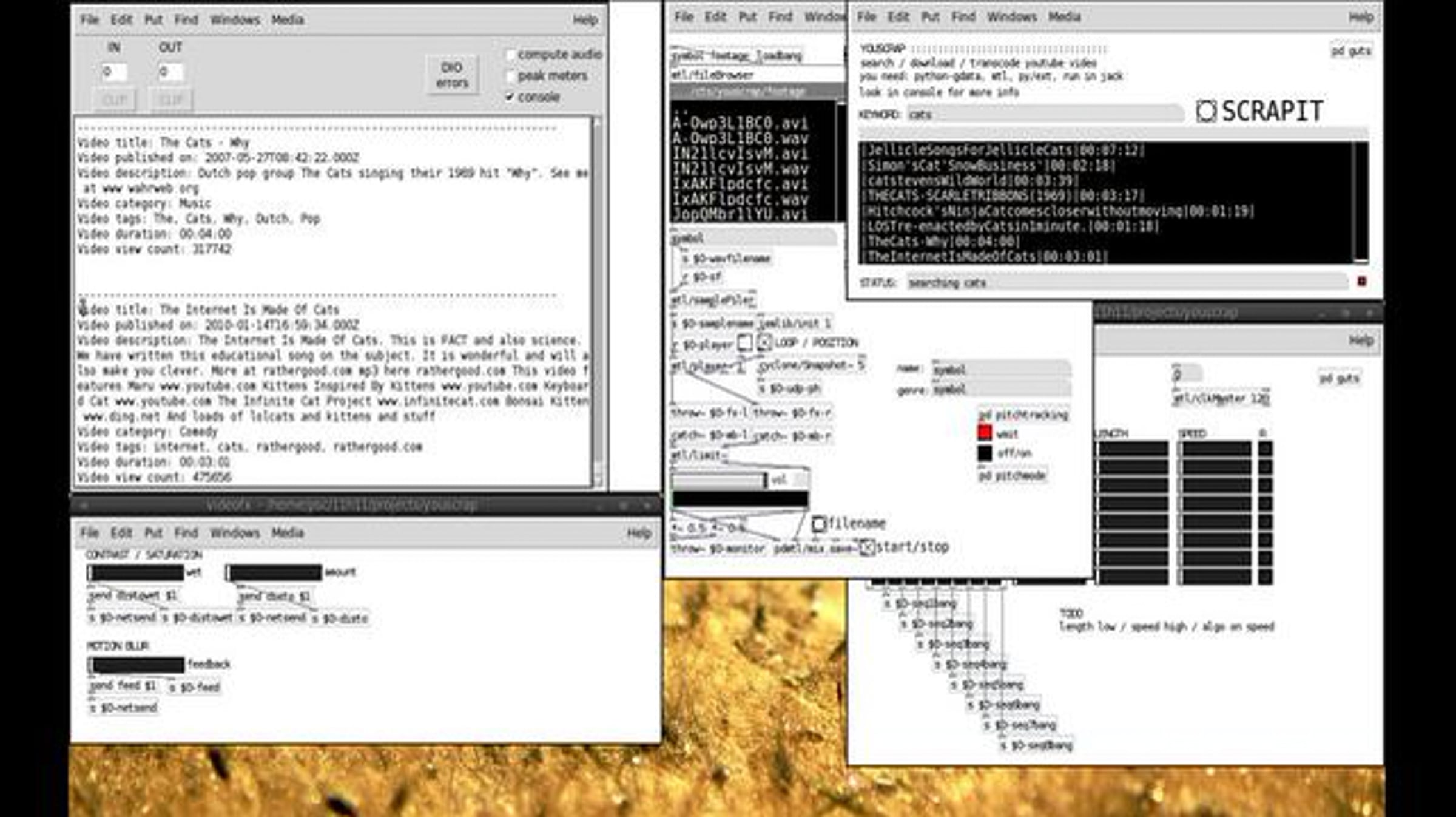Image resolution: width=1456 pixels, height=817 pixels.
Task: Select JopQMbrllYU.avi in the file browser
Action: point(740,214)
